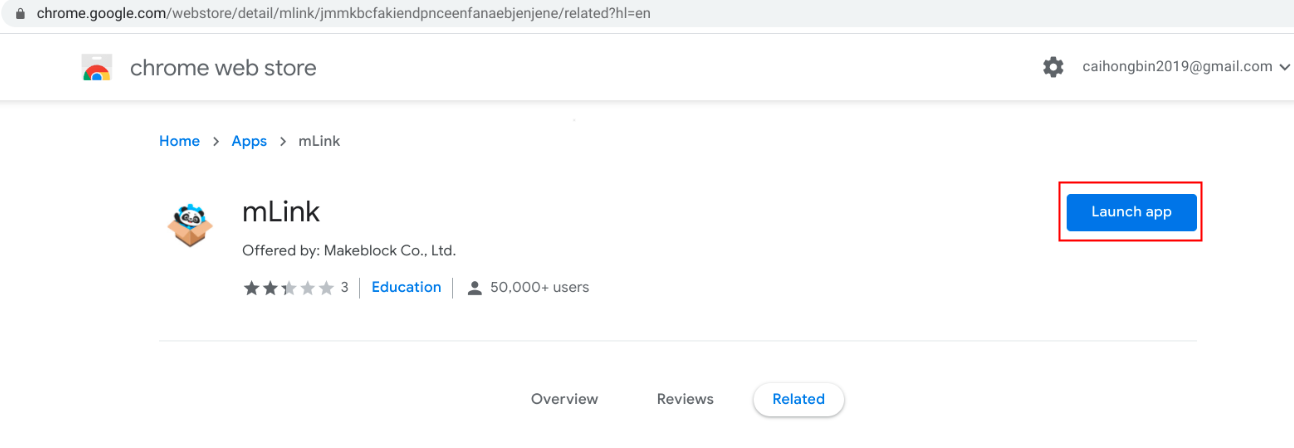Click the mLink breadcrumb item

click(319, 141)
